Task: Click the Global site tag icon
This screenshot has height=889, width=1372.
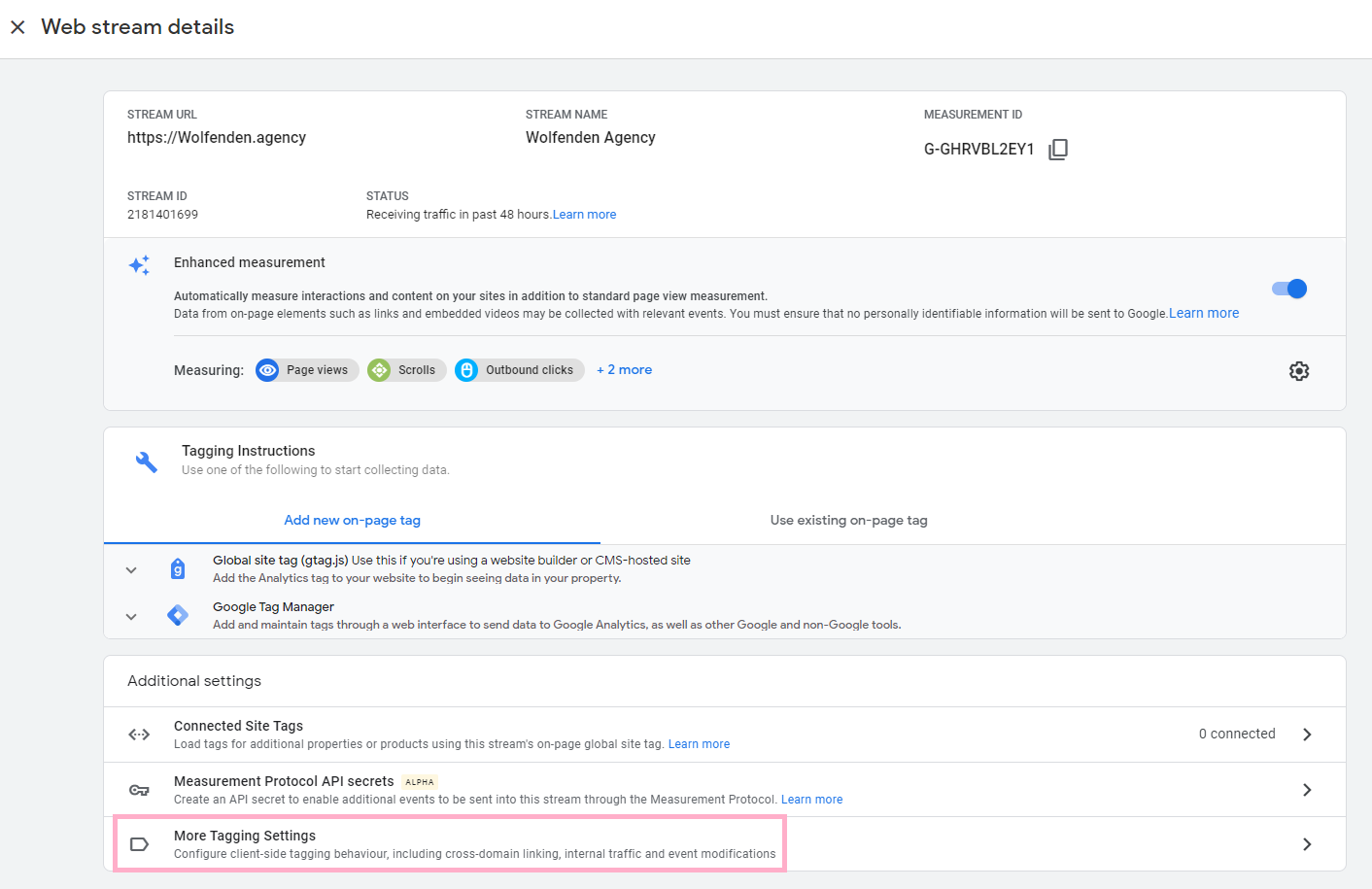Action: 178,568
